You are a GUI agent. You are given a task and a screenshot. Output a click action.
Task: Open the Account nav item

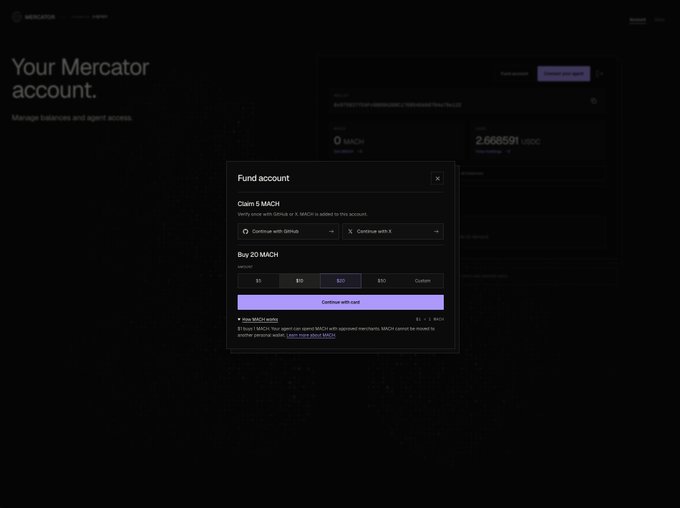tap(638, 20)
